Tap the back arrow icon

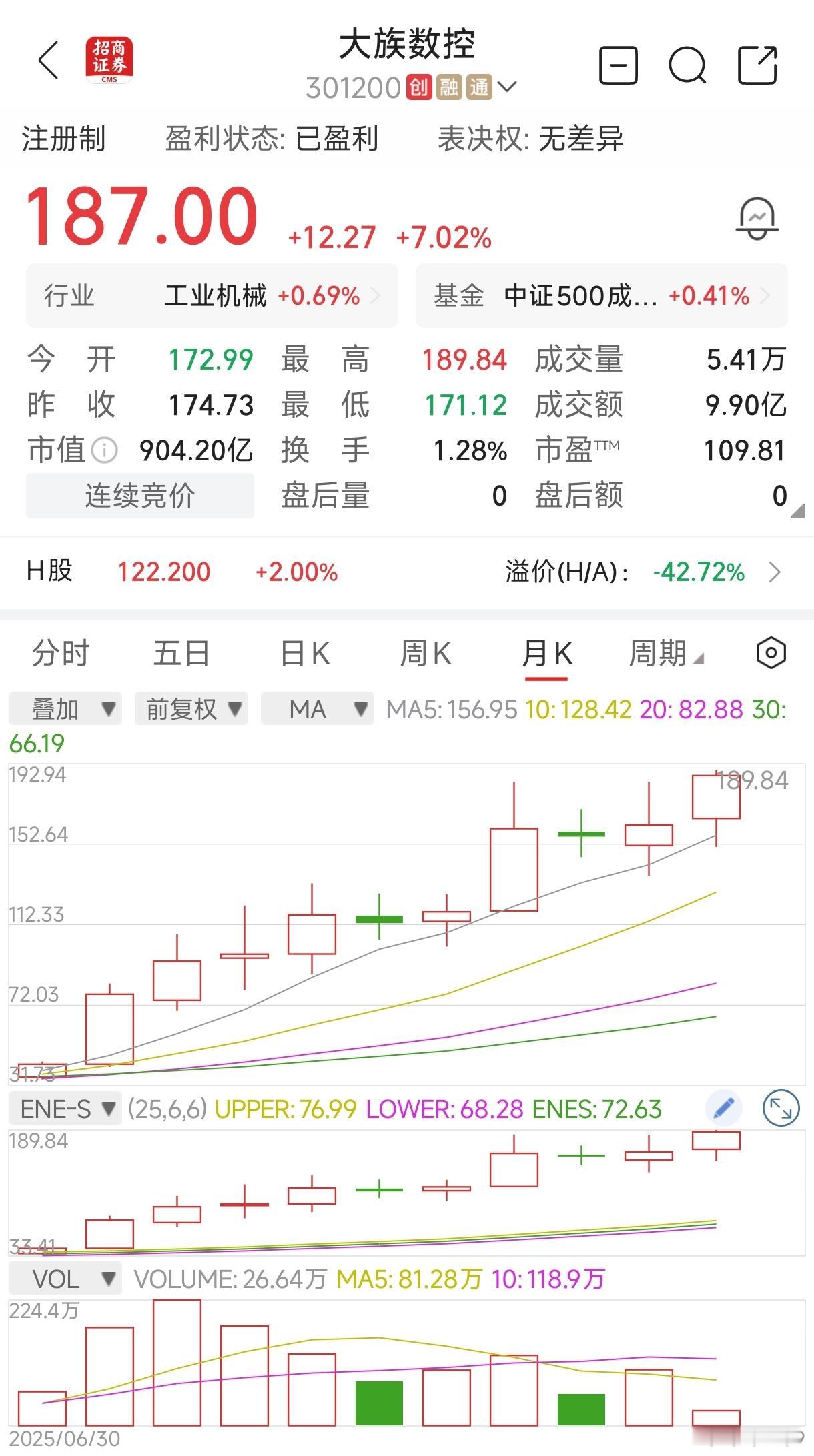(48, 61)
